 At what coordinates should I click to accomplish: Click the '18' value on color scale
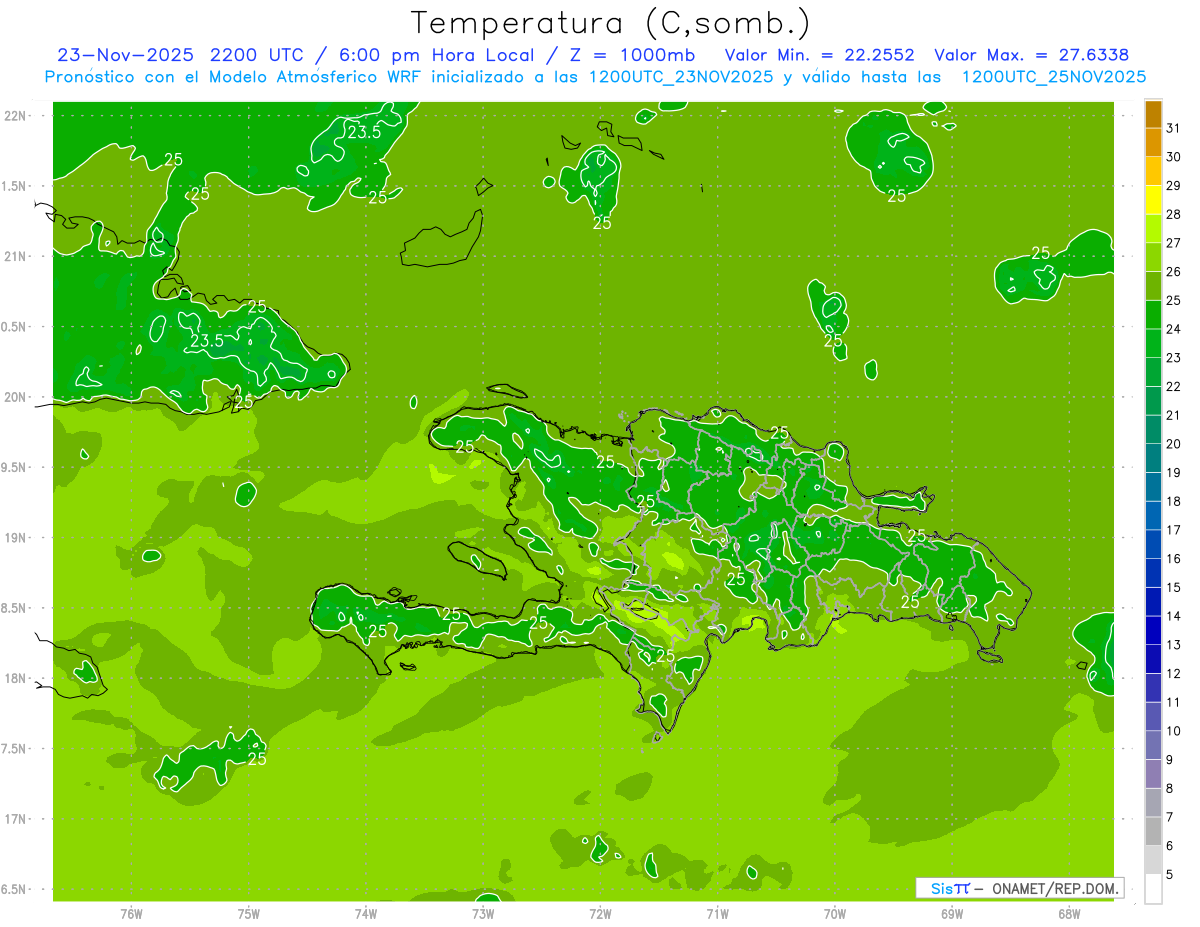(x=1174, y=501)
